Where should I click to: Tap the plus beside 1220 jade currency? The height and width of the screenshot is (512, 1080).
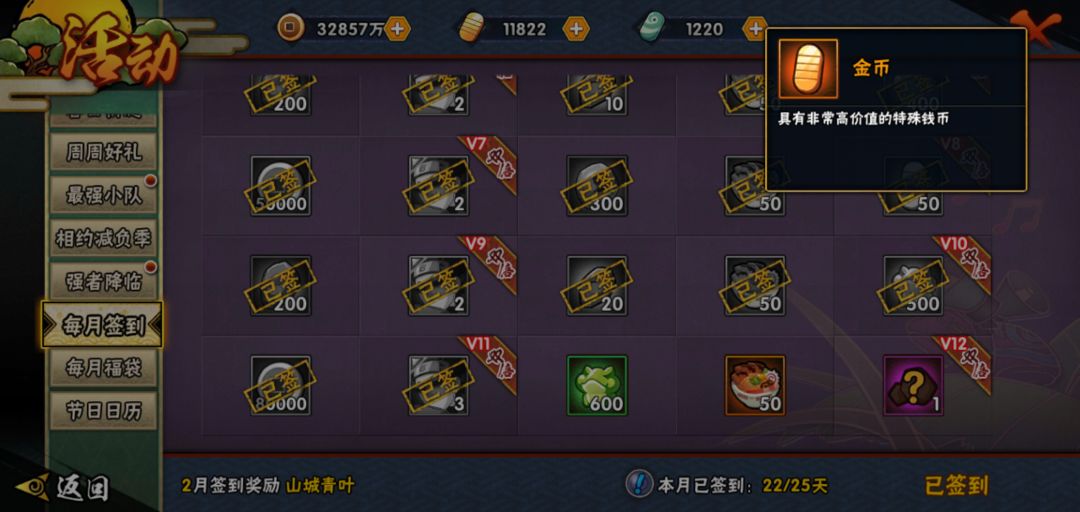[x=755, y=29]
